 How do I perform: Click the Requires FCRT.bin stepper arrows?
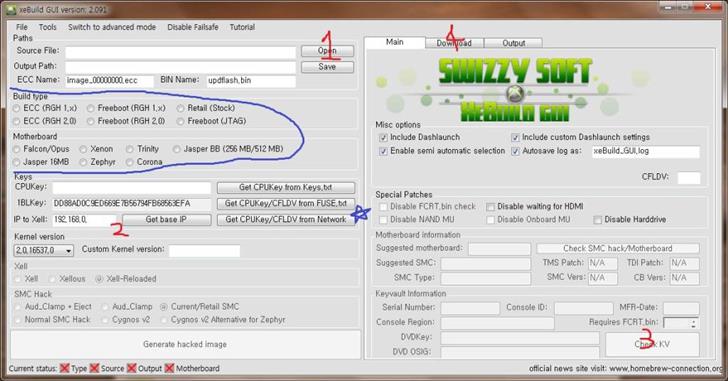pos(693,323)
